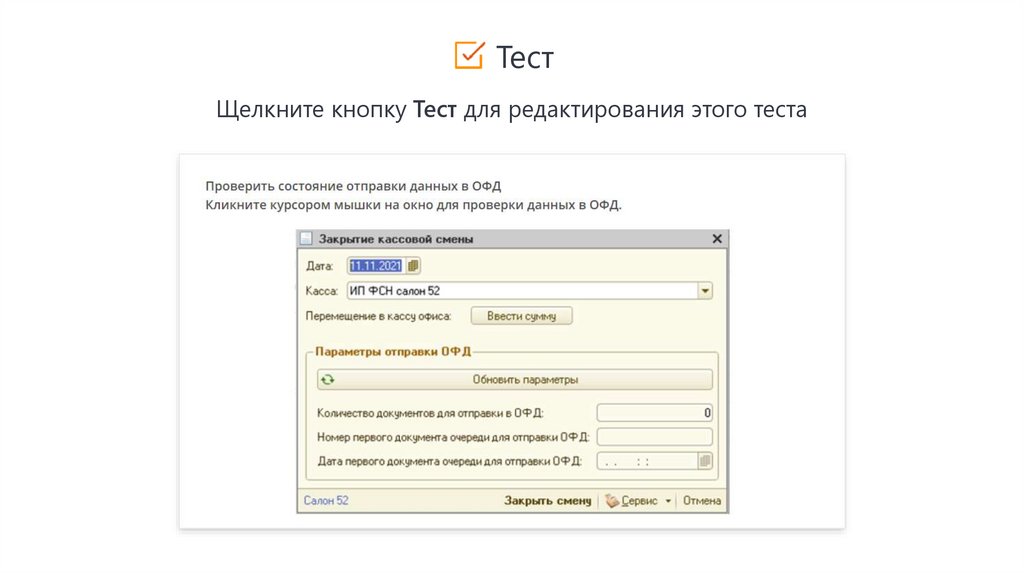Screen dimensions: 1024x574
Task: Click the green refresh arrows icon
Action: [x=328, y=380]
